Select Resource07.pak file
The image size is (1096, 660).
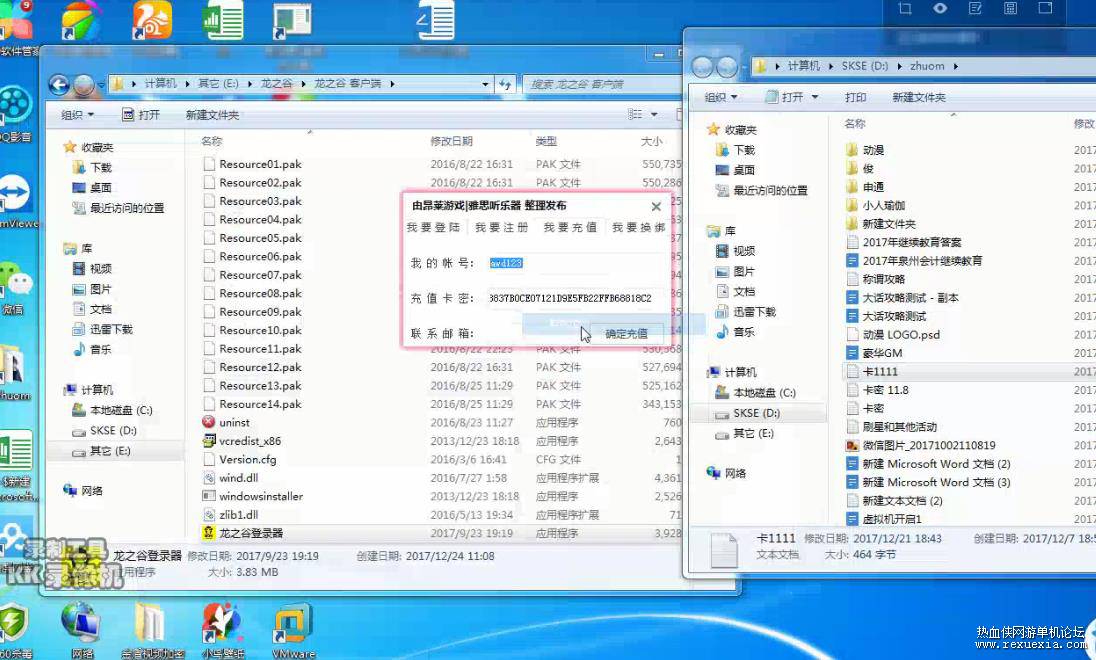tap(260, 275)
